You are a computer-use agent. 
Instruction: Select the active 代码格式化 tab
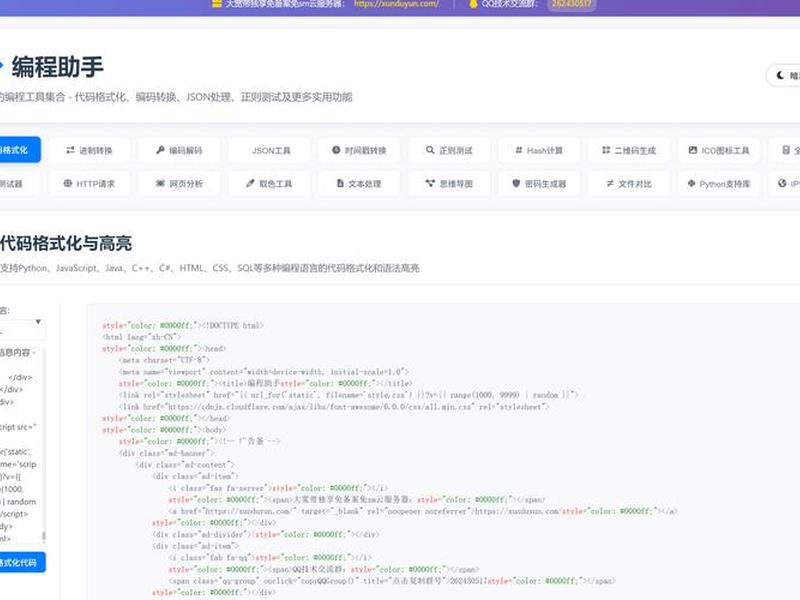[18, 150]
